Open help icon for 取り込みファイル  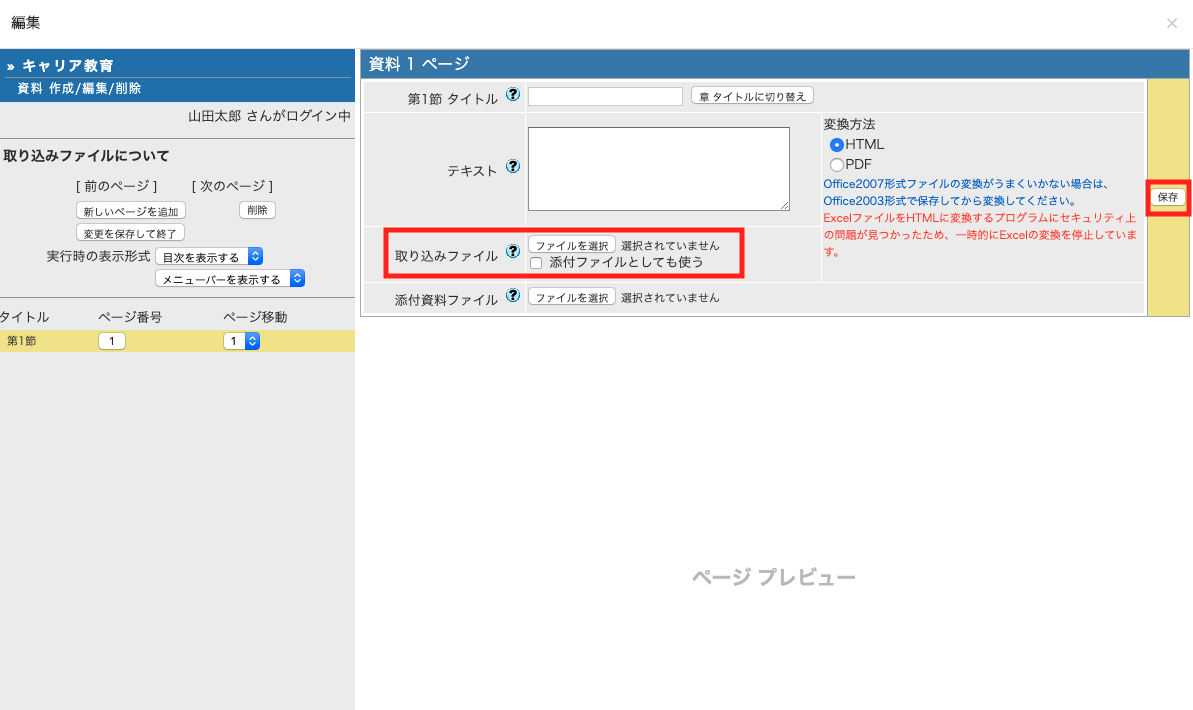[513, 252]
